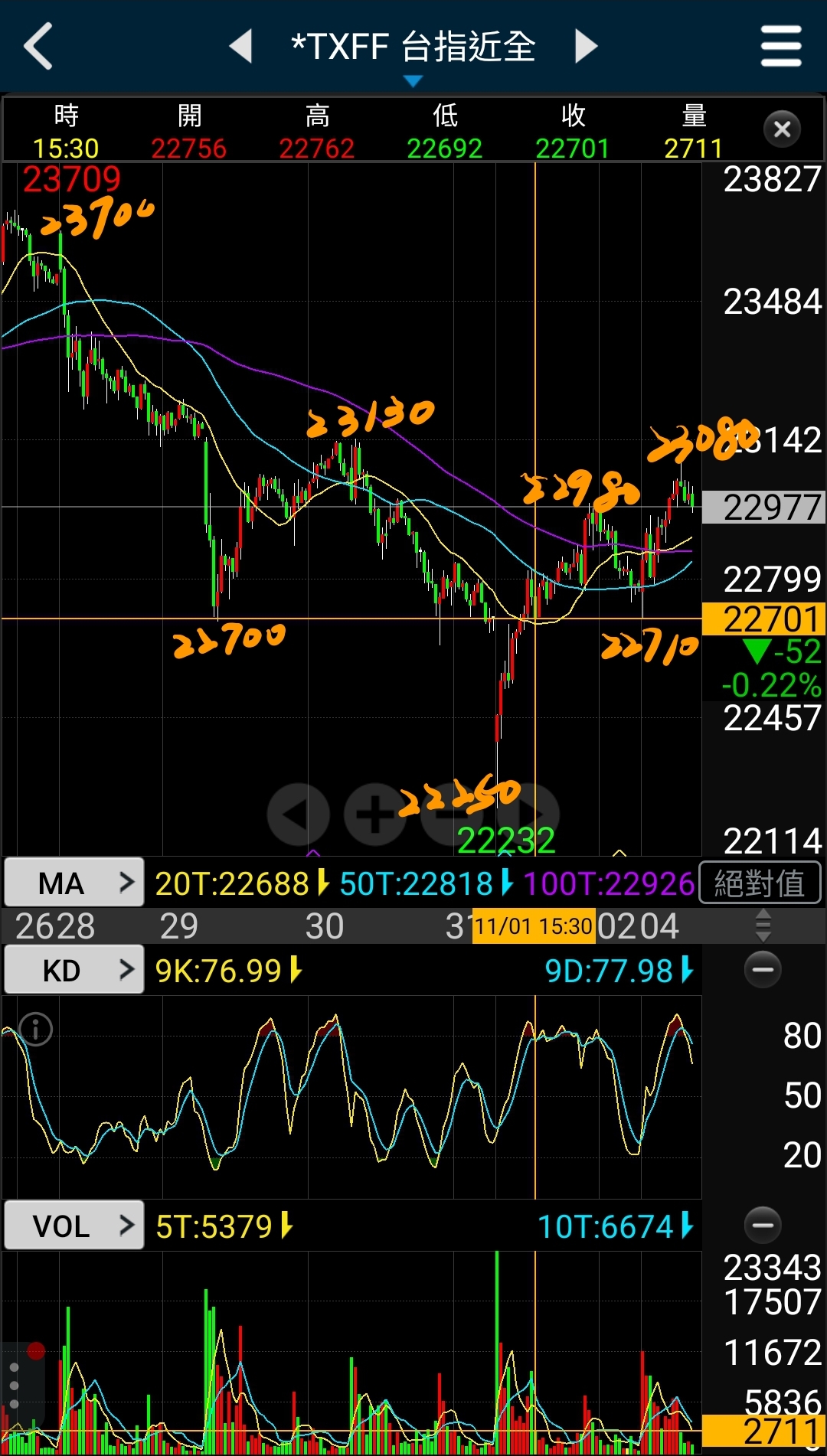Tap the 20T moving average label

[x=233, y=883]
